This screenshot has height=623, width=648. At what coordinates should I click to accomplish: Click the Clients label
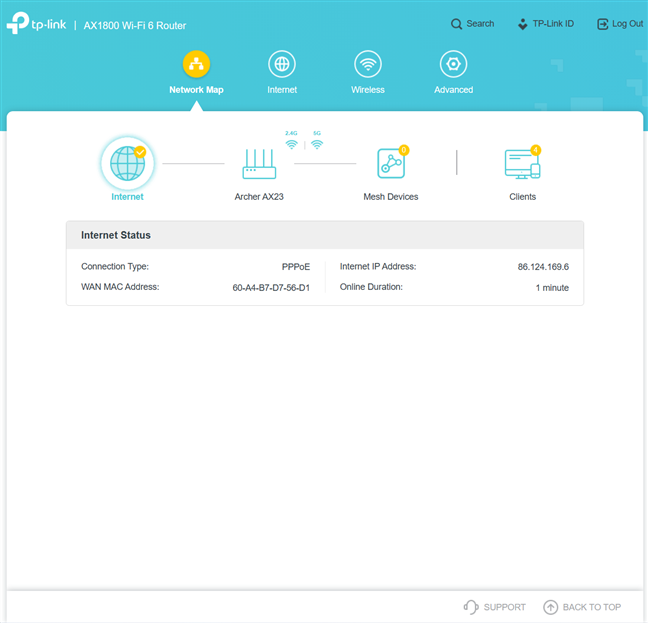pyautogui.click(x=522, y=197)
